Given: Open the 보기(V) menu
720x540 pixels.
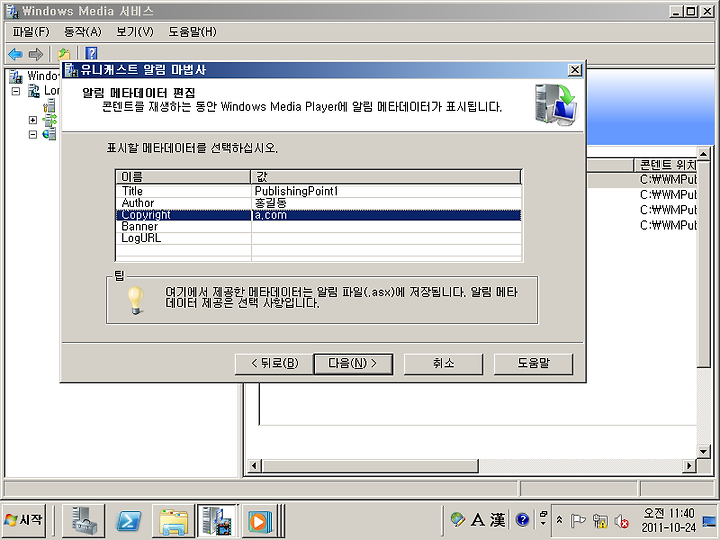Looking at the screenshot, I should point(135,32).
